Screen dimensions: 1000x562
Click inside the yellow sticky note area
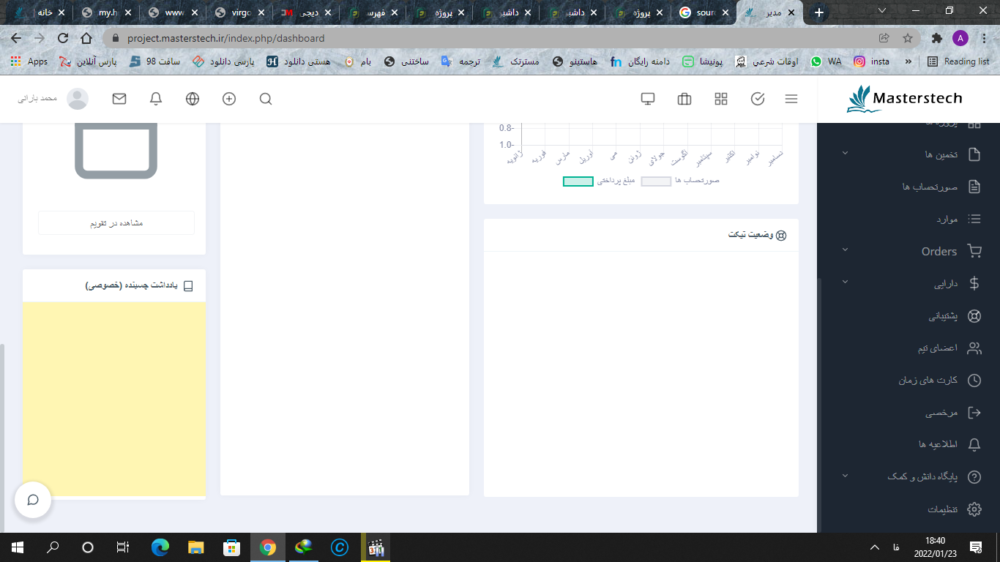point(114,398)
